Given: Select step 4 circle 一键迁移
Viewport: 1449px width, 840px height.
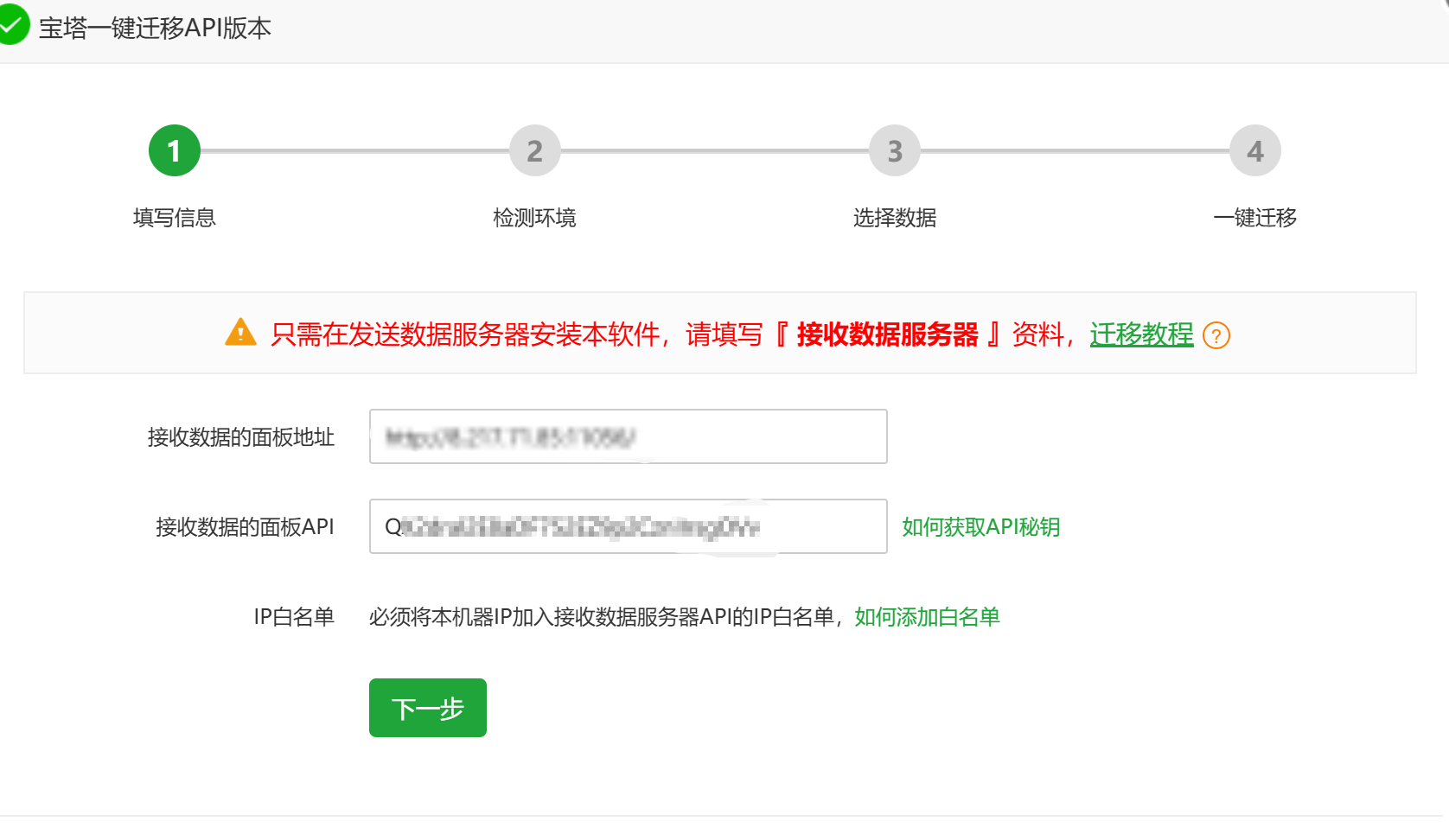Looking at the screenshot, I should (x=1255, y=150).
